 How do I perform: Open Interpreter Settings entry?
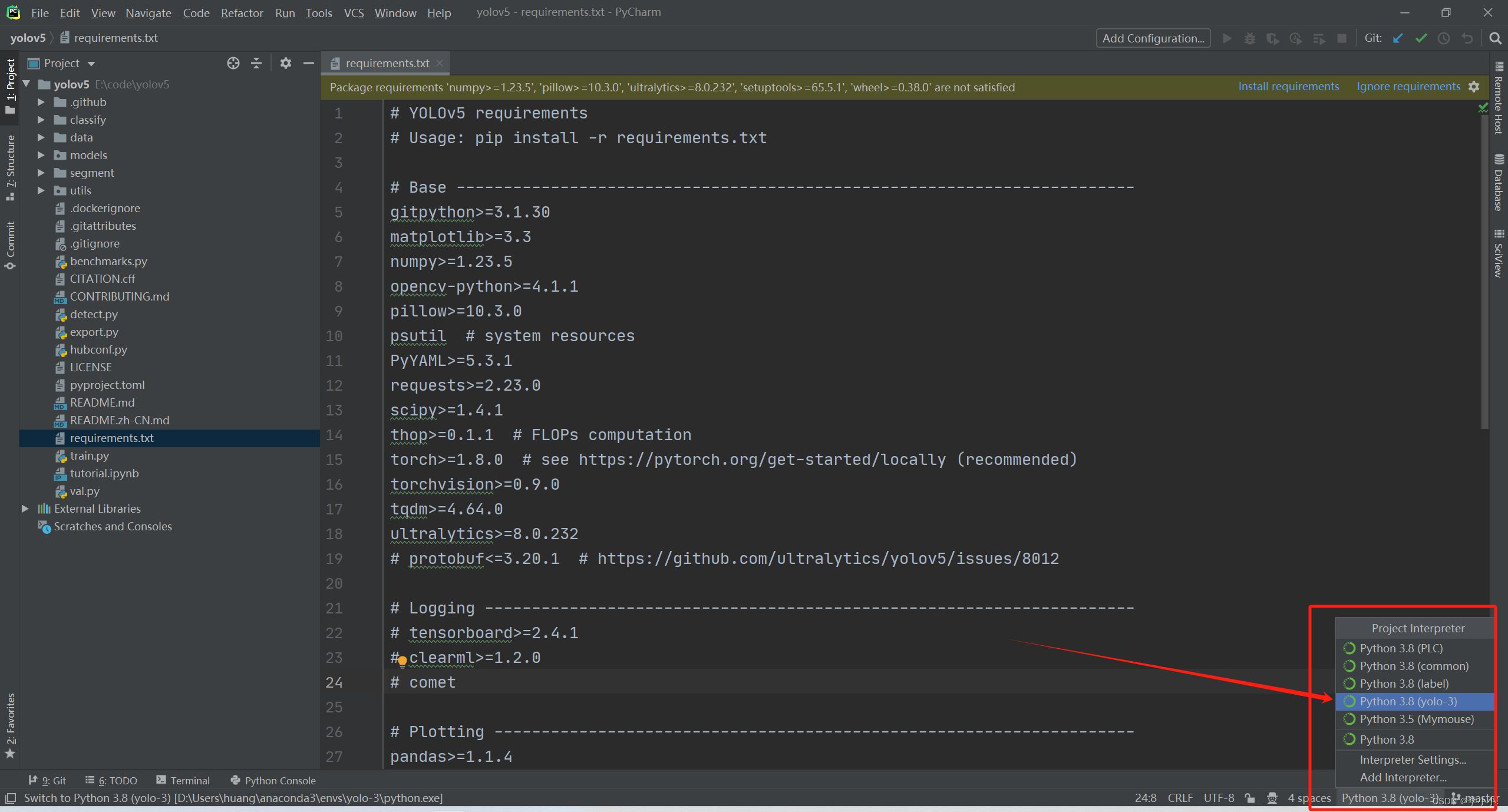coord(1414,760)
